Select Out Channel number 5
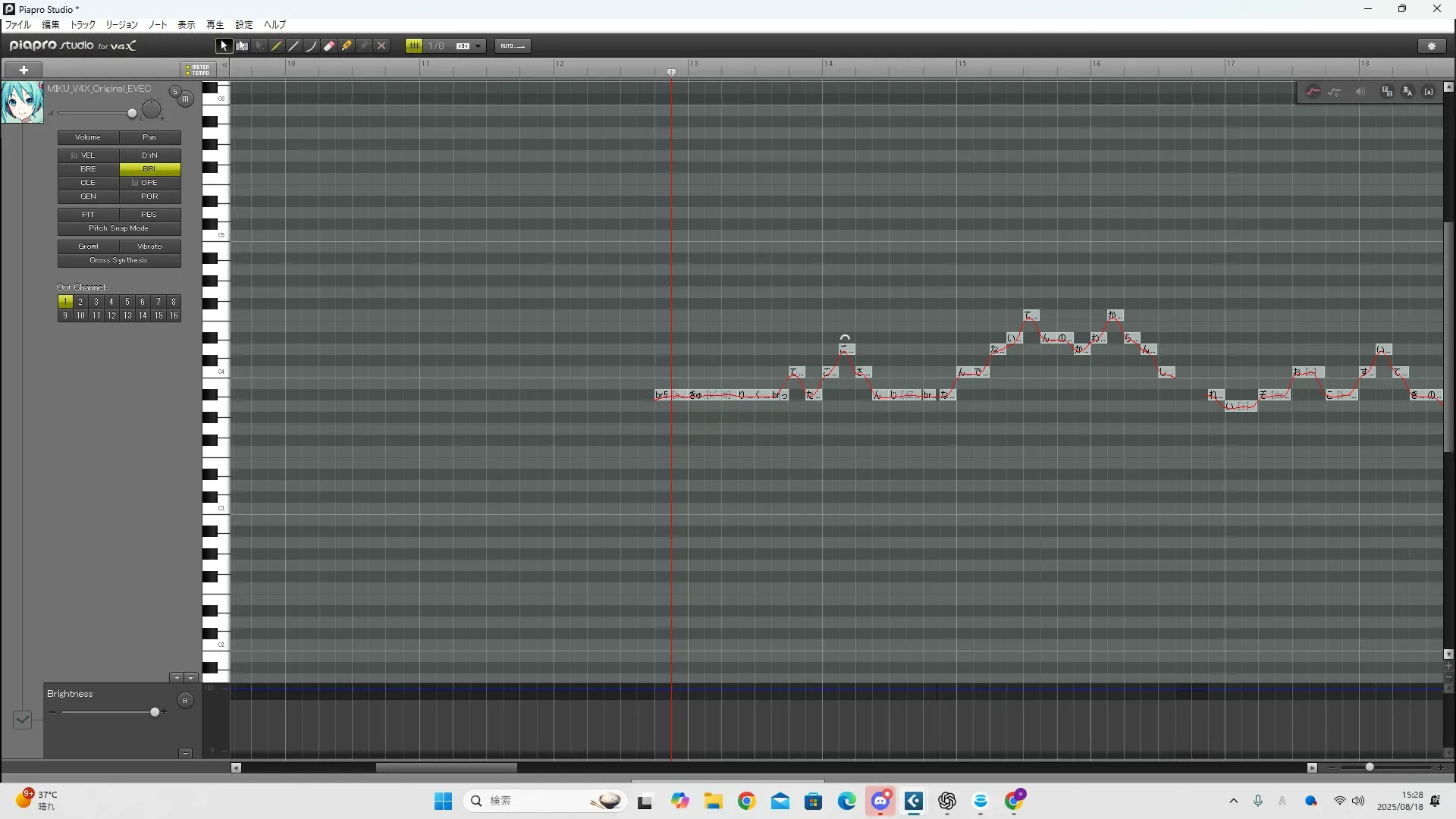 click(127, 302)
